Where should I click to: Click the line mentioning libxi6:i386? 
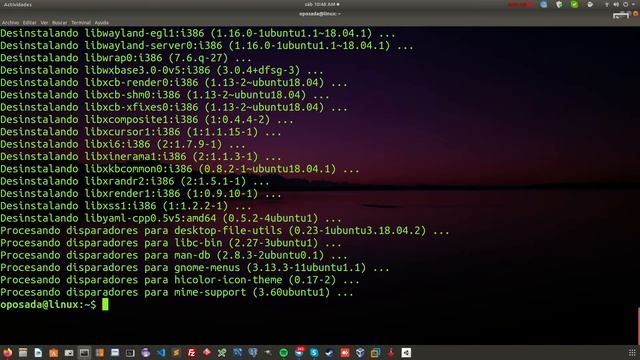click(x=122, y=144)
